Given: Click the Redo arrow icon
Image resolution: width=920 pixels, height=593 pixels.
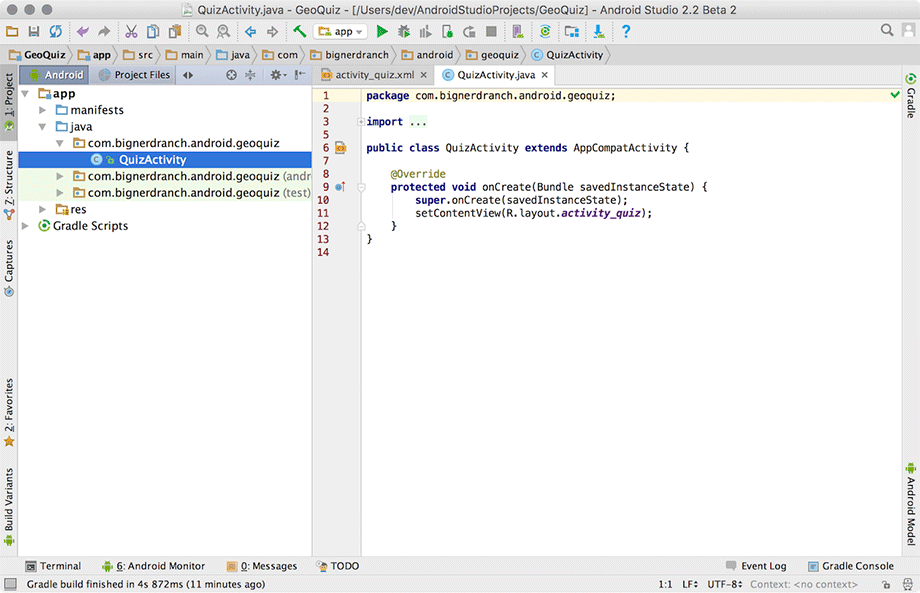Looking at the screenshot, I should (x=104, y=31).
